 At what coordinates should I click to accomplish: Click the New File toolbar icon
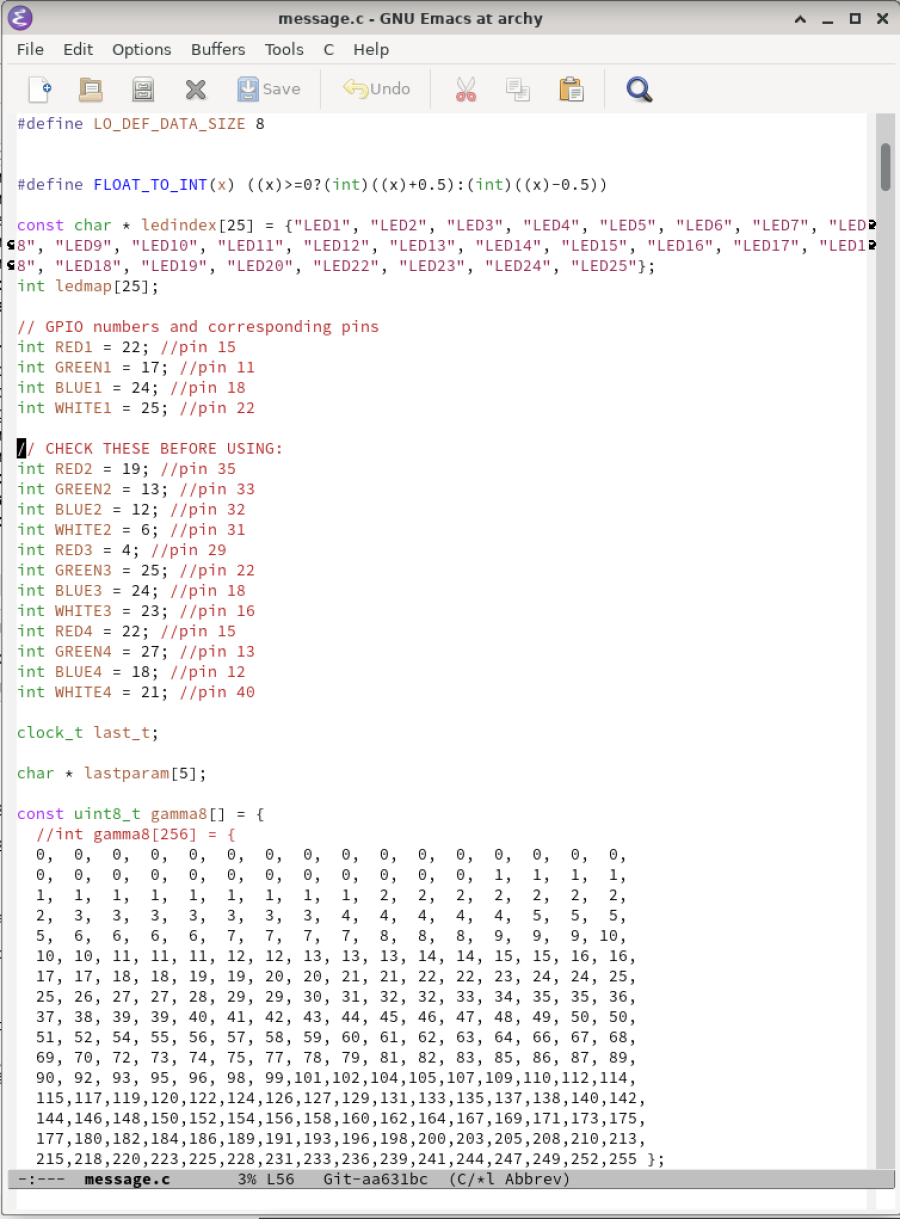(39, 89)
